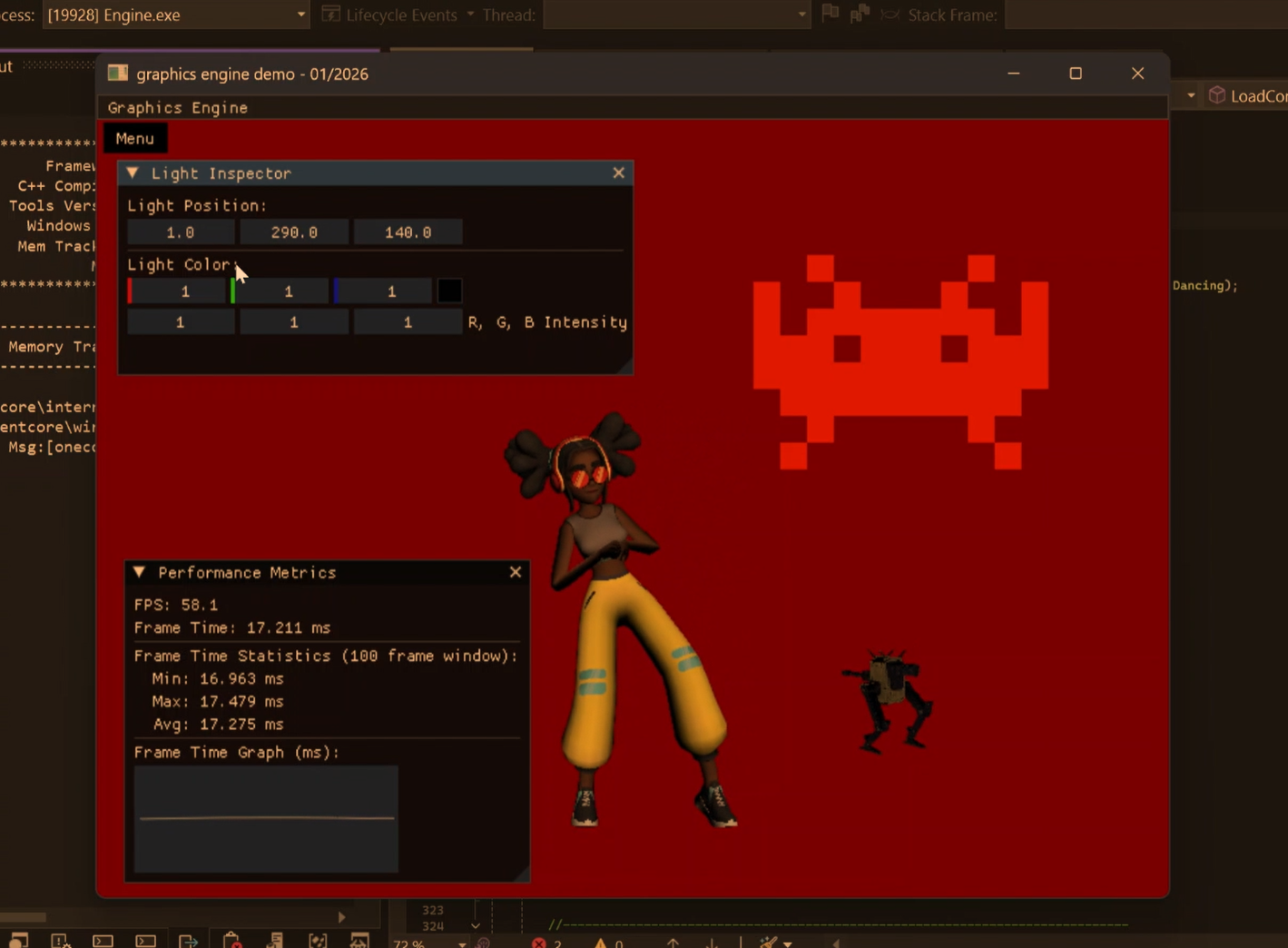Close the Performance Metrics panel
This screenshot has width=1288, height=948.
tap(516, 572)
